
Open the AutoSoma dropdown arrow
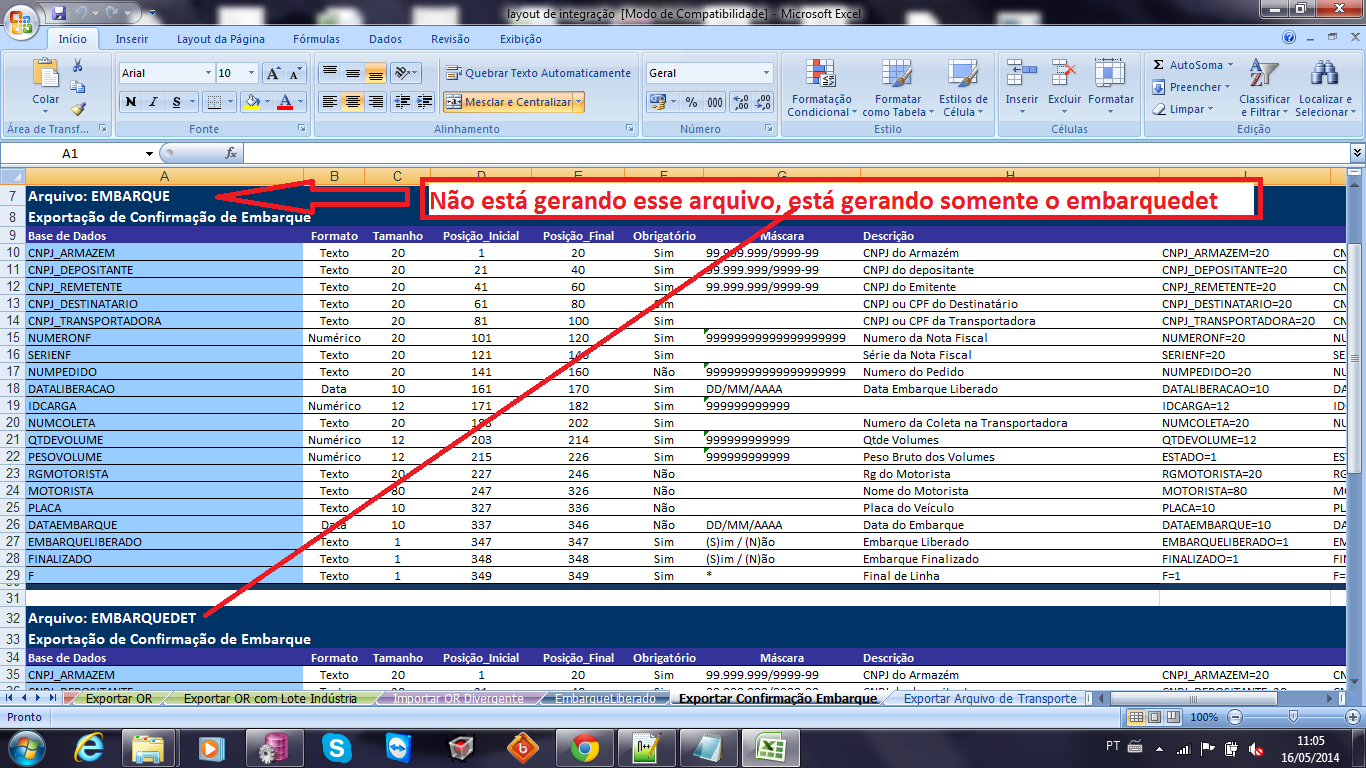coord(1229,65)
